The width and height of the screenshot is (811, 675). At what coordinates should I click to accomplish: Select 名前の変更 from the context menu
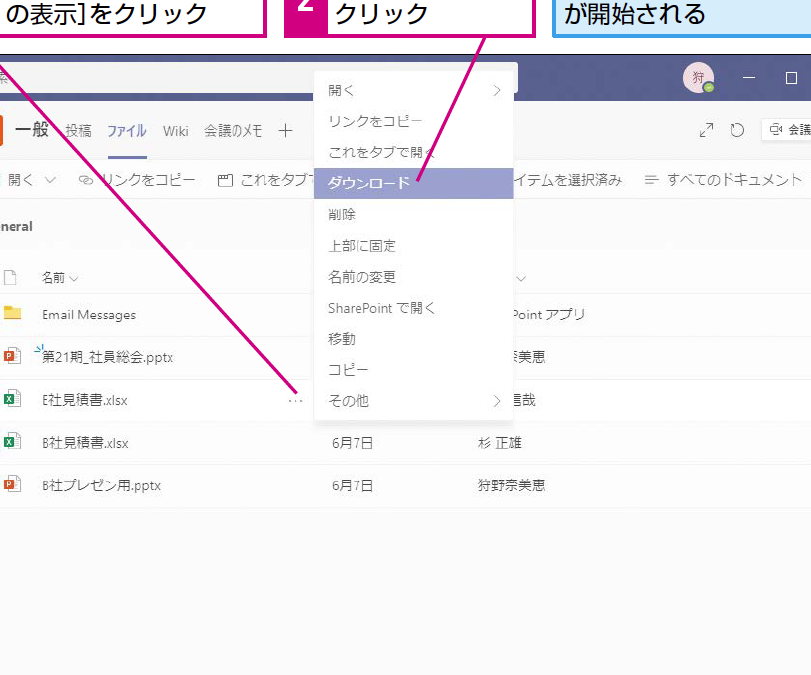(x=362, y=277)
